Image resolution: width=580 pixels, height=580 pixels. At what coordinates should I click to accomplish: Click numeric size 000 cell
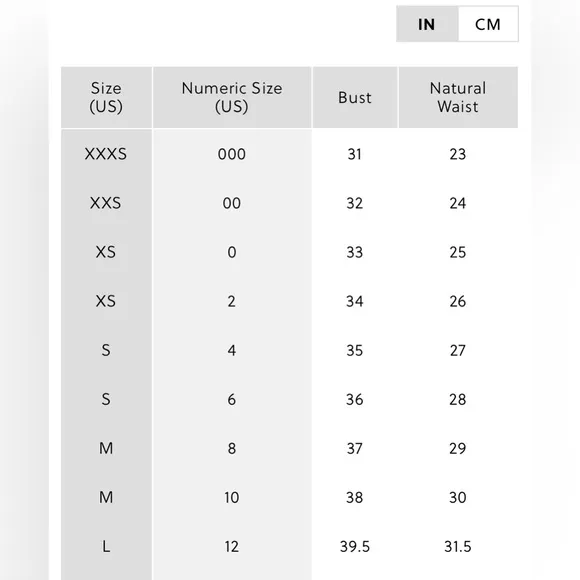[232, 154]
